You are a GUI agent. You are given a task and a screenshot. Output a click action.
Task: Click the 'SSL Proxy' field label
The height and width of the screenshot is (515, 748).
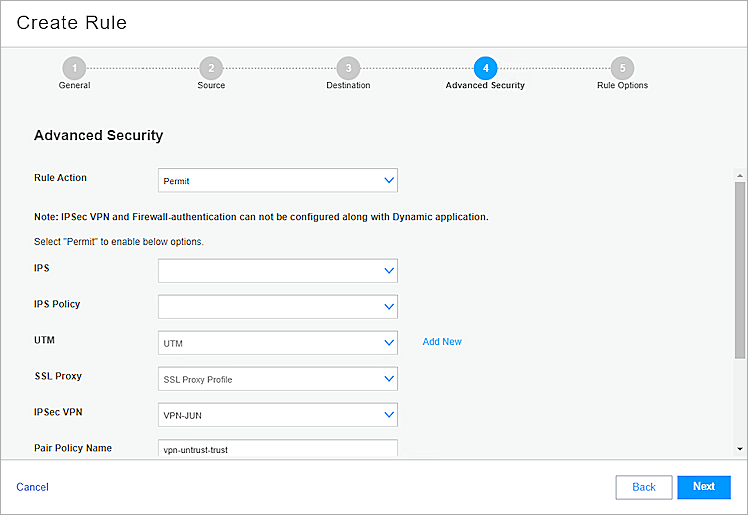tap(58, 376)
